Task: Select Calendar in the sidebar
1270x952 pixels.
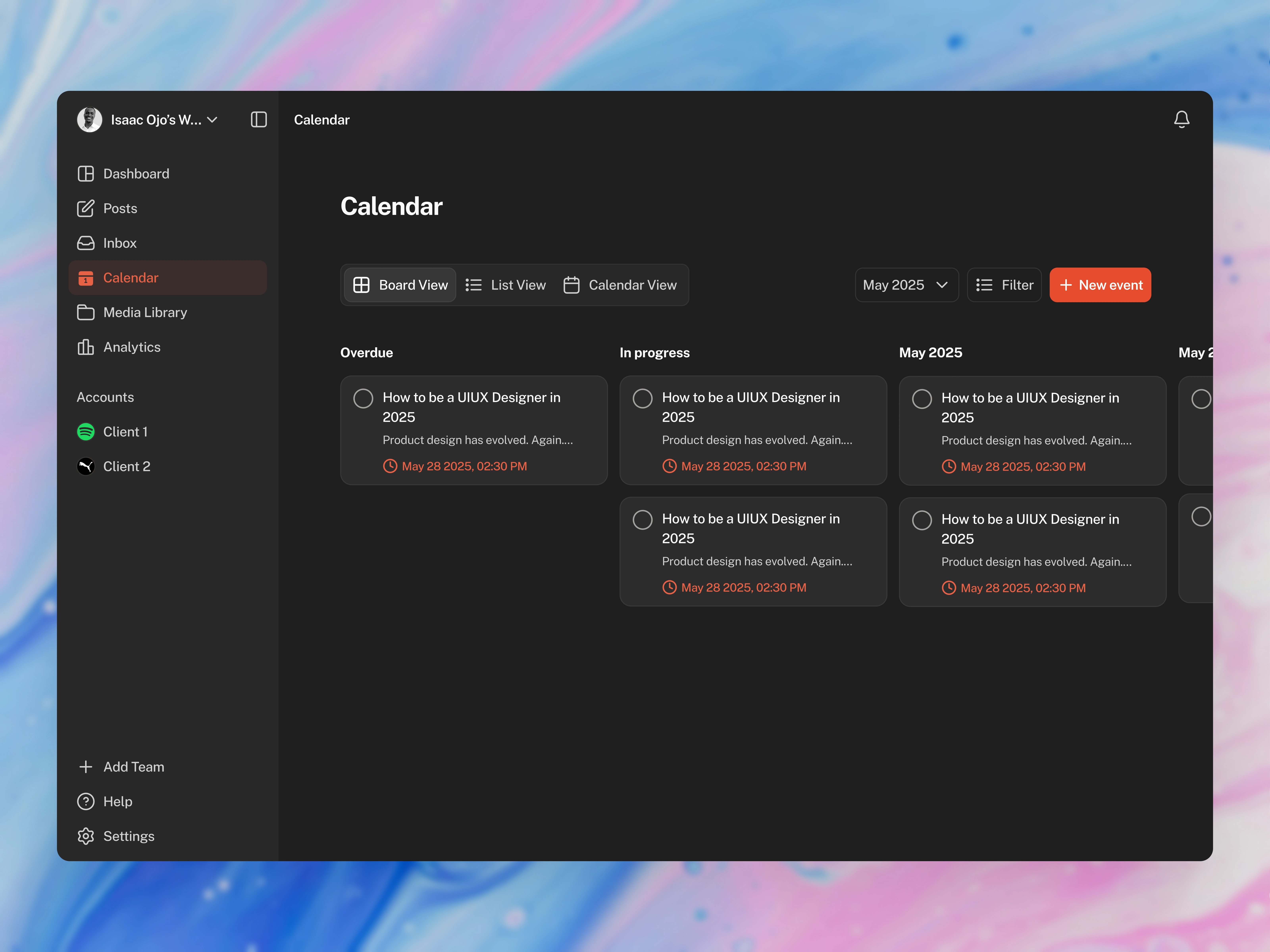Action: (168, 278)
